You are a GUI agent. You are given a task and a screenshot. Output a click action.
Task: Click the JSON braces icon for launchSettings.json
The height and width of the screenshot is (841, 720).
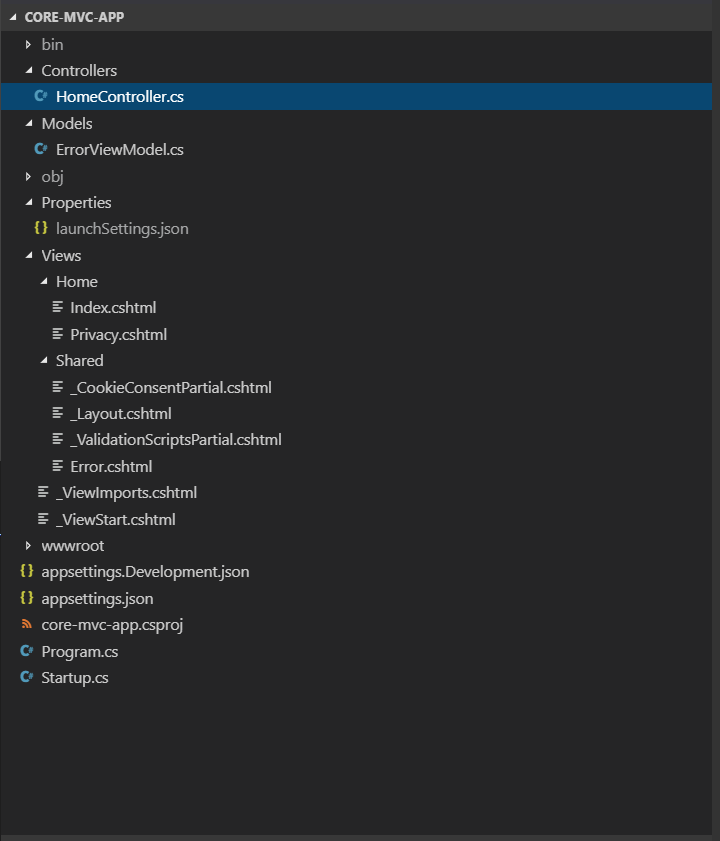pyautogui.click(x=41, y=229)
